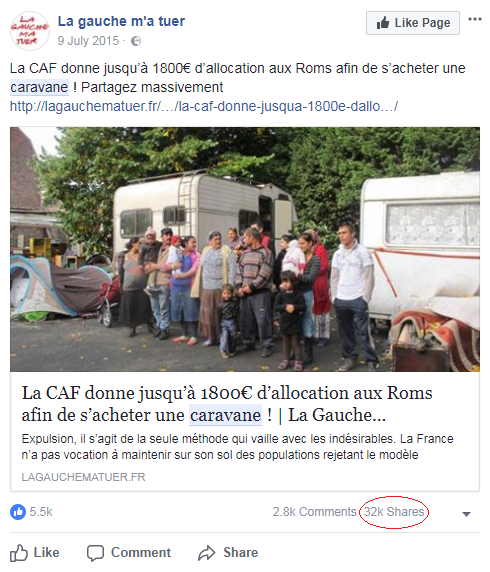Open the caravan group photo thumbnail
490x572 pixels.
click(245, 249)
